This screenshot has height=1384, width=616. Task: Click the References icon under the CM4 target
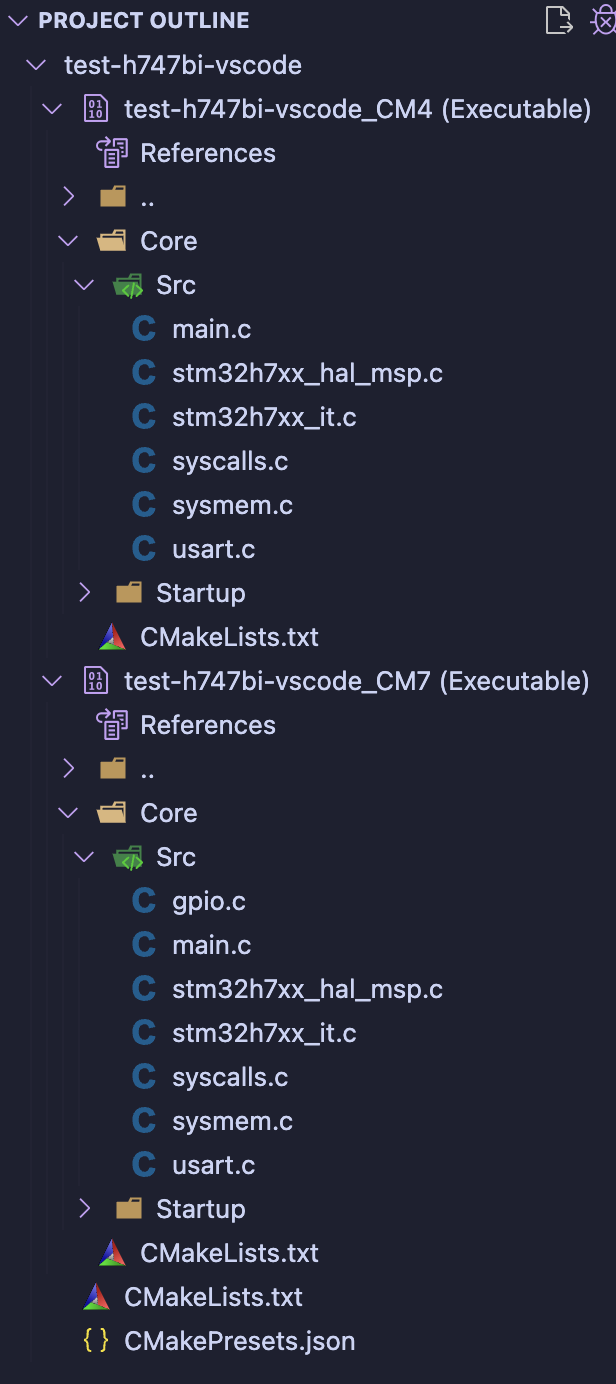click(x=112, y=152)
